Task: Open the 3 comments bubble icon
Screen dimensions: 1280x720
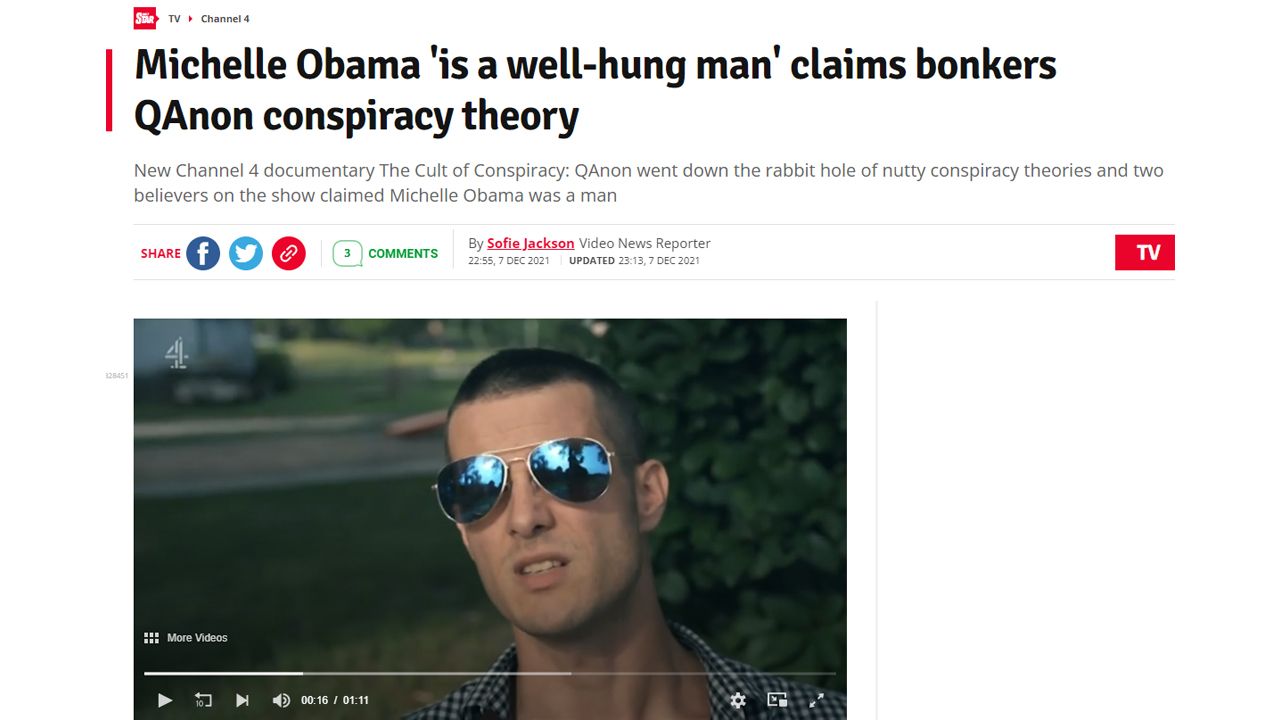Action: click(x=347, y=253)
